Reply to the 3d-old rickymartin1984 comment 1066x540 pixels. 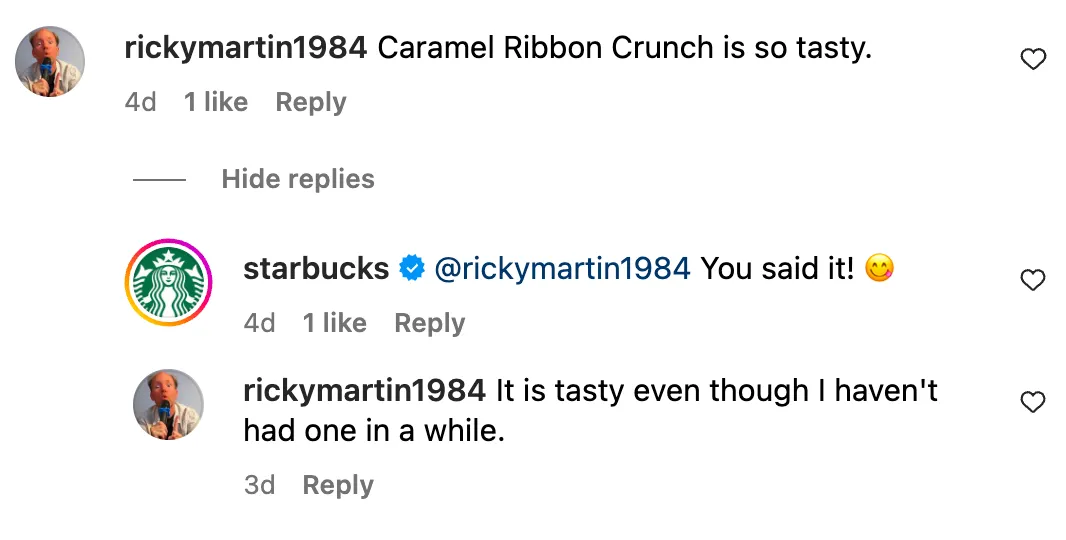338,485
